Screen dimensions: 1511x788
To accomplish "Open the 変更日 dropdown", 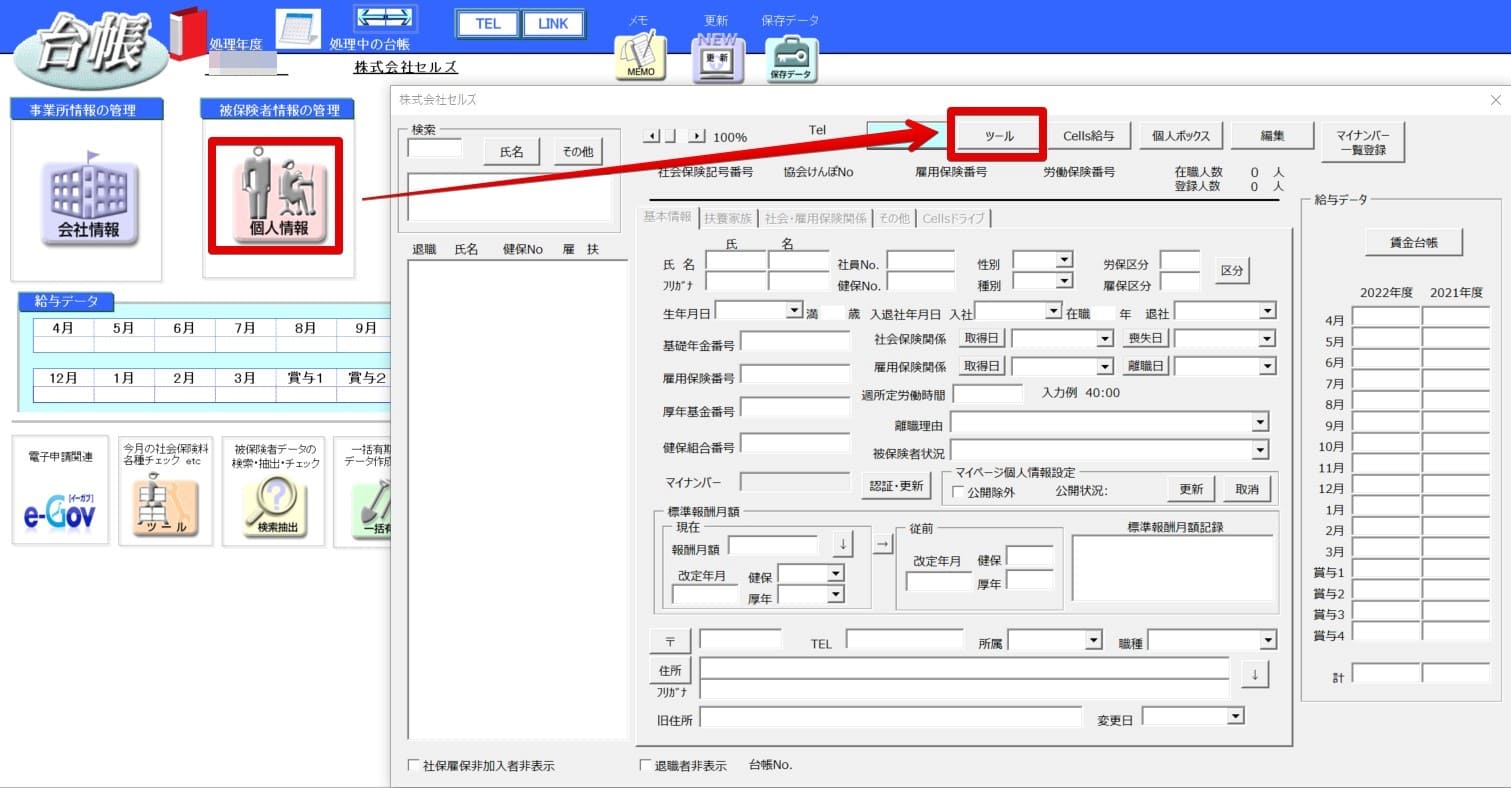I will [x=1236, y=716].
